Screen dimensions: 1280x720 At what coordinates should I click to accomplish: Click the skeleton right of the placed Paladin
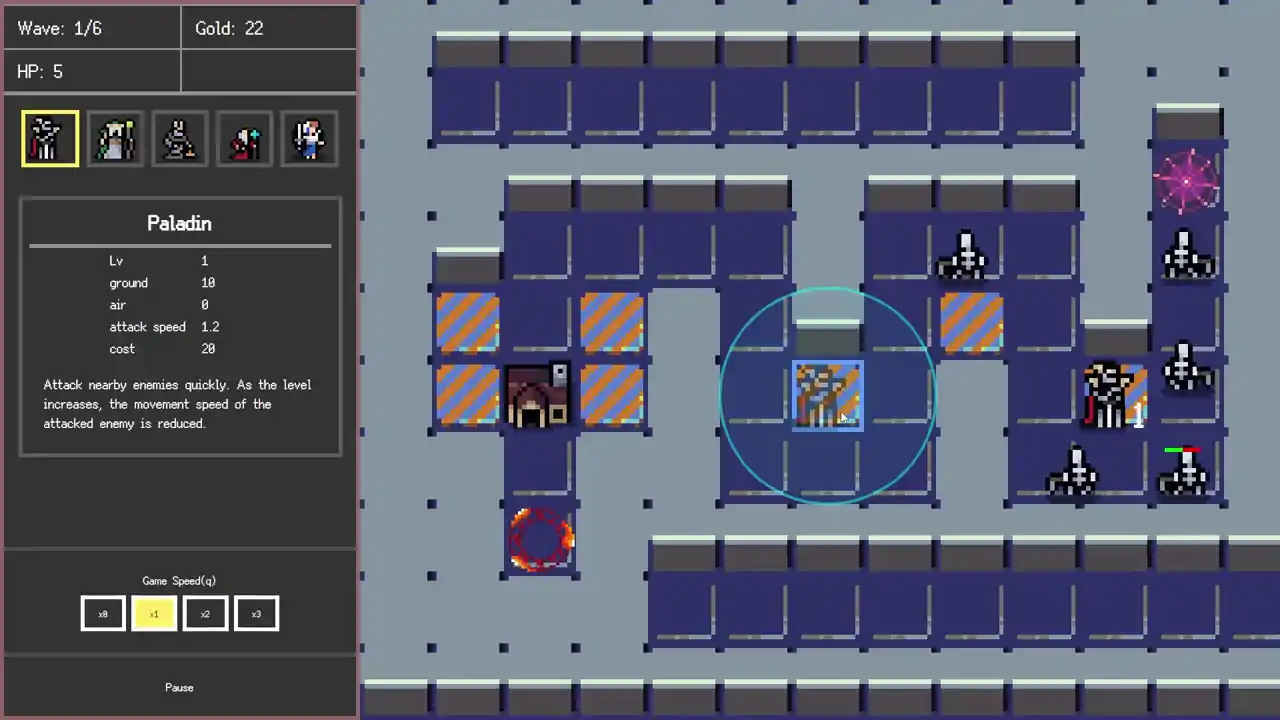coord(1187,366)
